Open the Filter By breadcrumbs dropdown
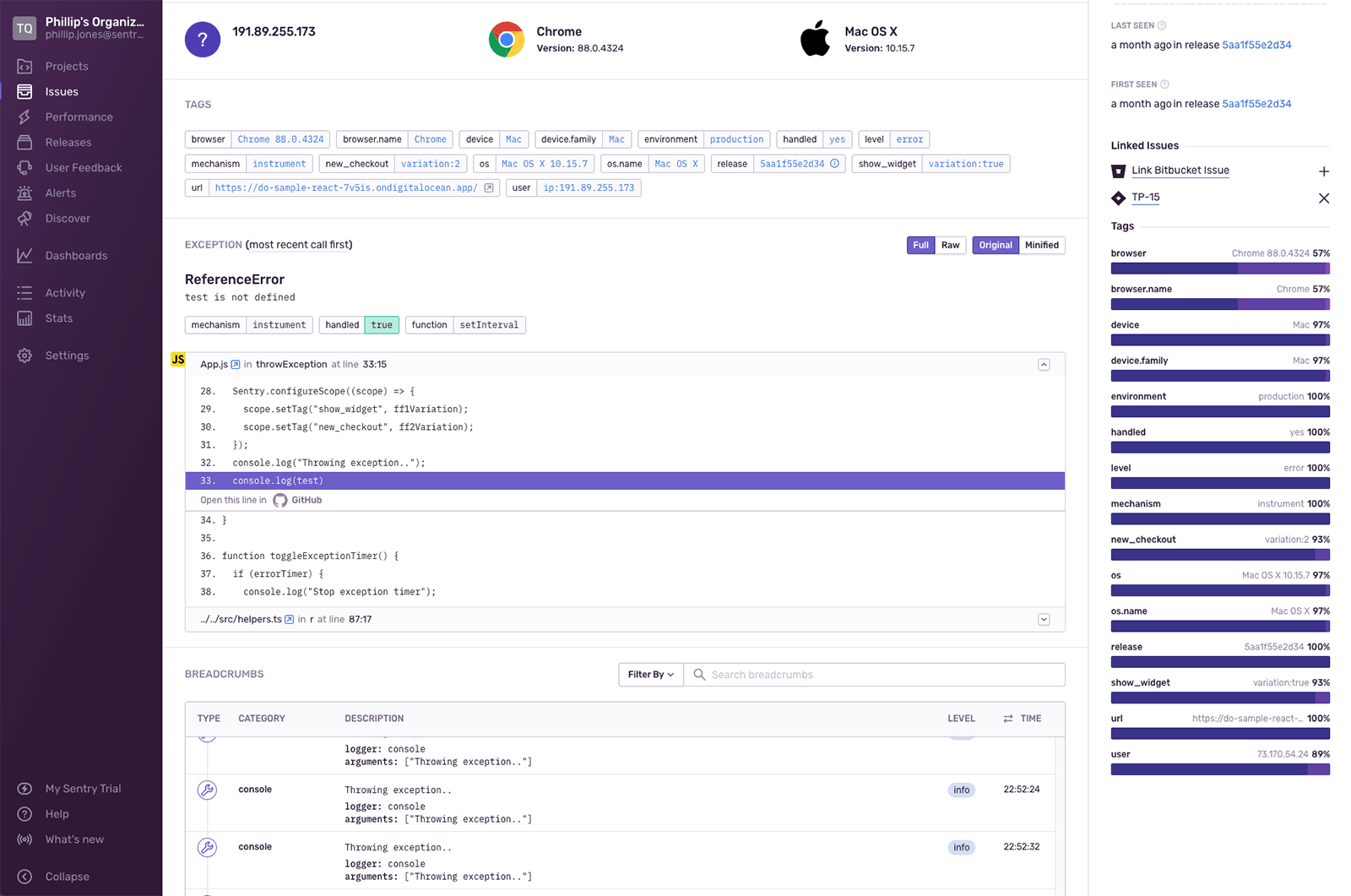Screen dimensions: 1351x896 649,674
